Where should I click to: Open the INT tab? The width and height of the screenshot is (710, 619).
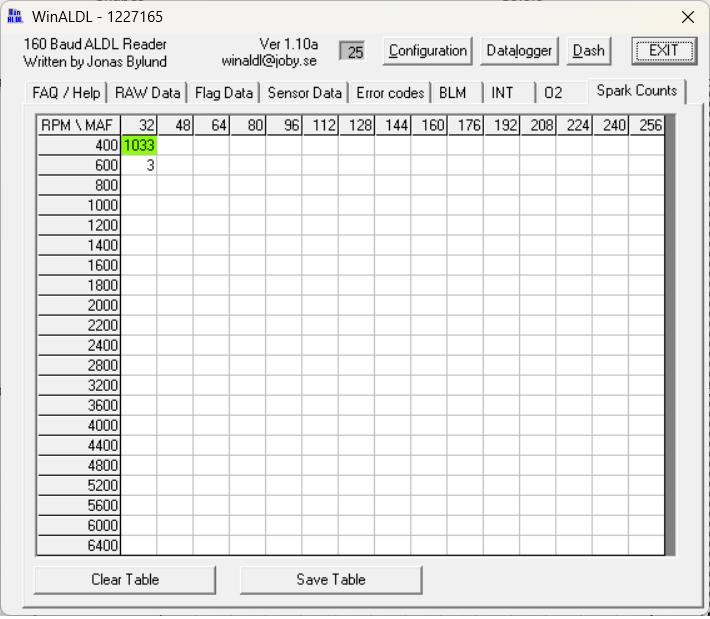point(510,93)
